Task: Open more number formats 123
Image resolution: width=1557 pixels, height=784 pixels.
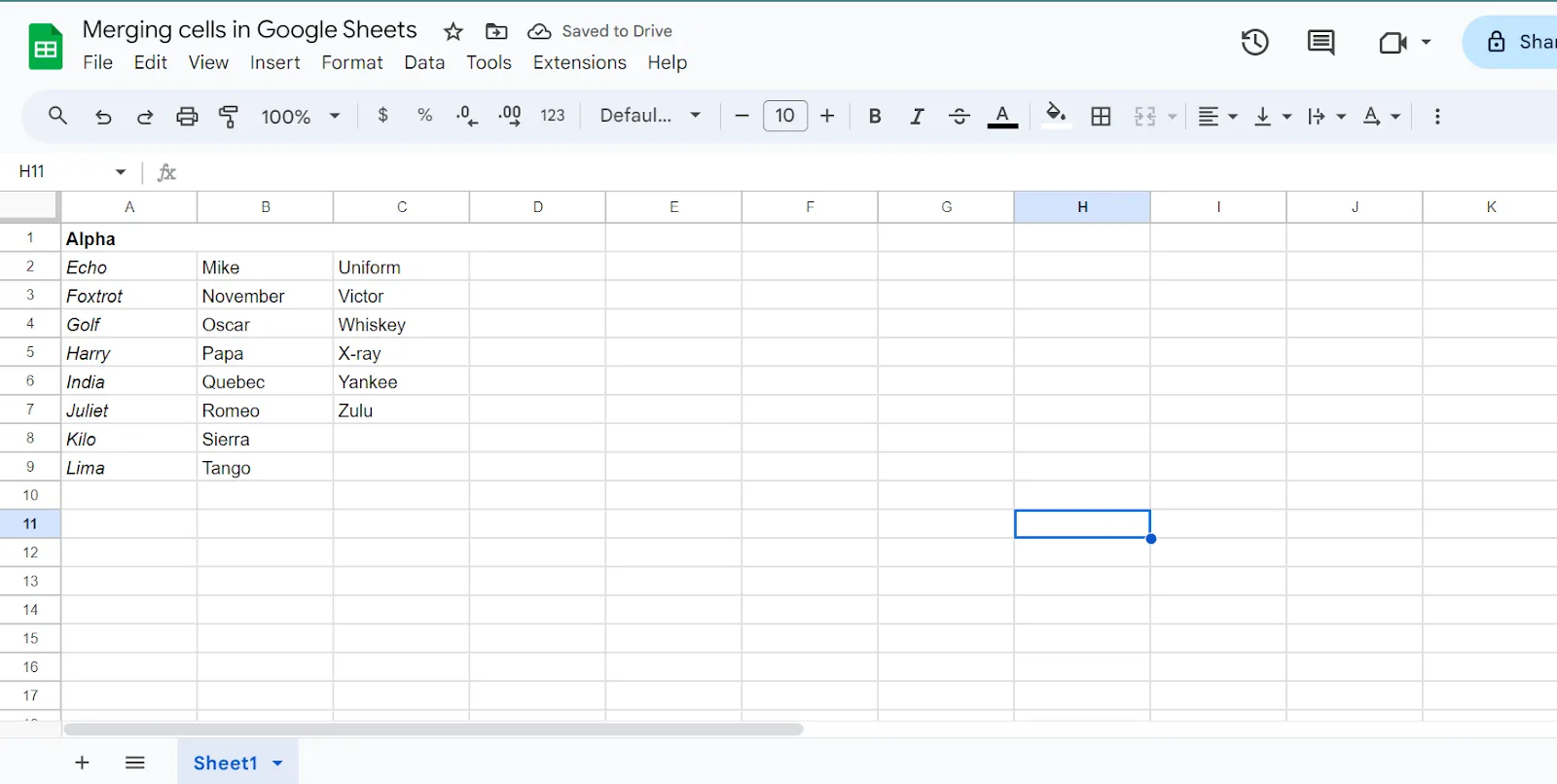Action: 553,116
